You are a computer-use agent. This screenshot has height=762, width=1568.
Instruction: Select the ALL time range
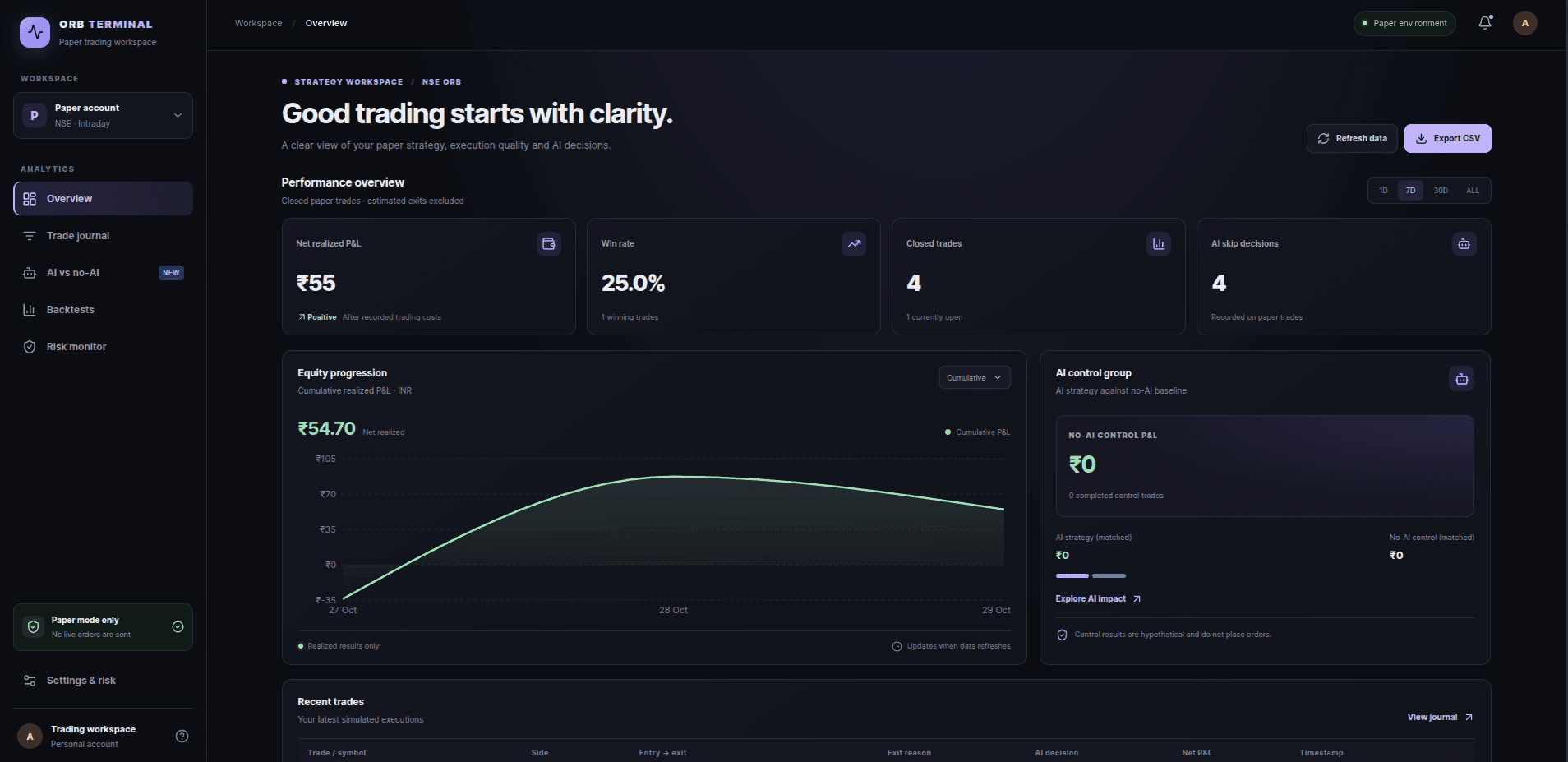[x=1473, y=191]
